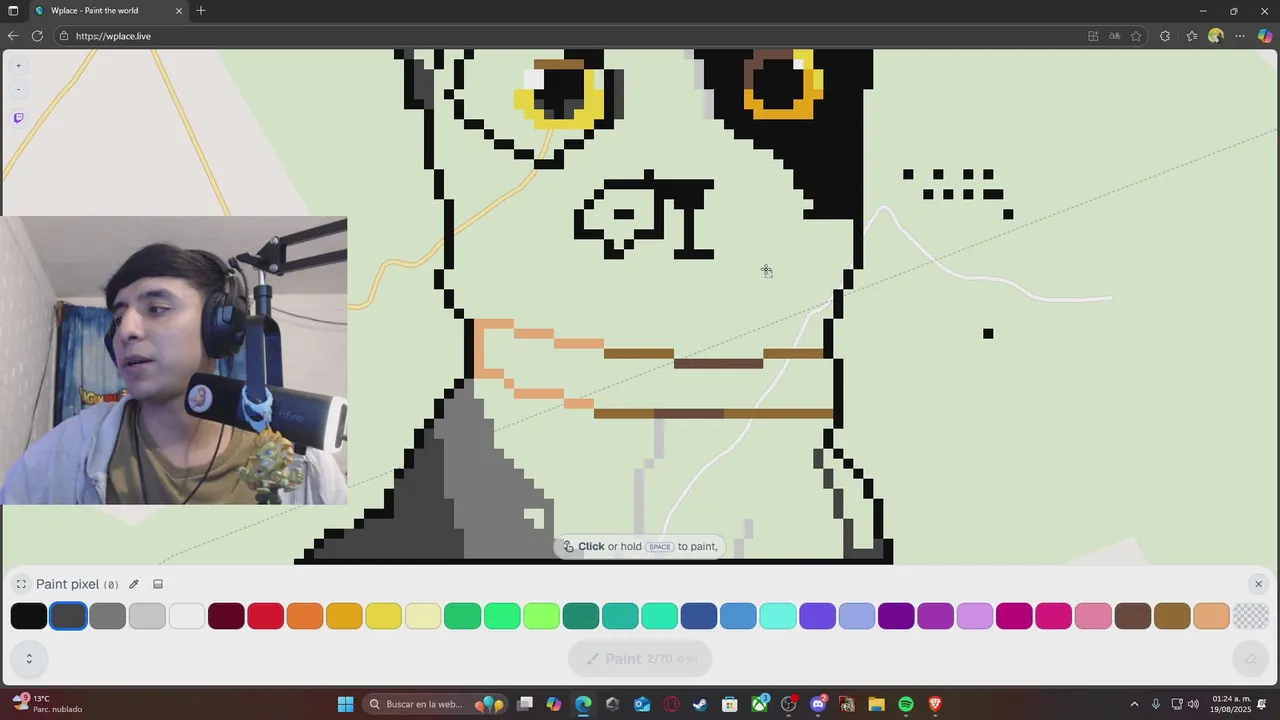Launch Brave browser from the taskbar

[935, 704]
